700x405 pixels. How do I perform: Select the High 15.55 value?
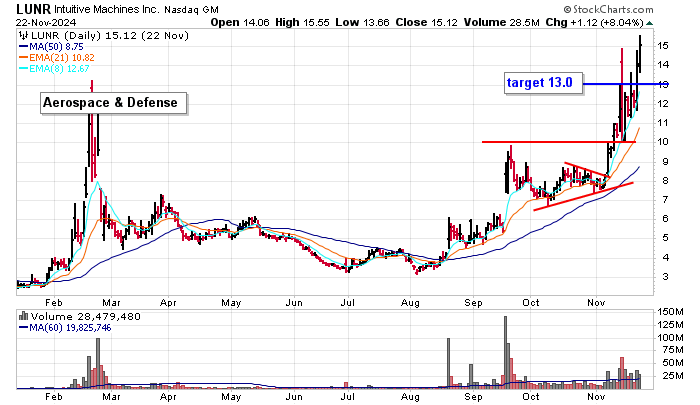coord(301,22)
